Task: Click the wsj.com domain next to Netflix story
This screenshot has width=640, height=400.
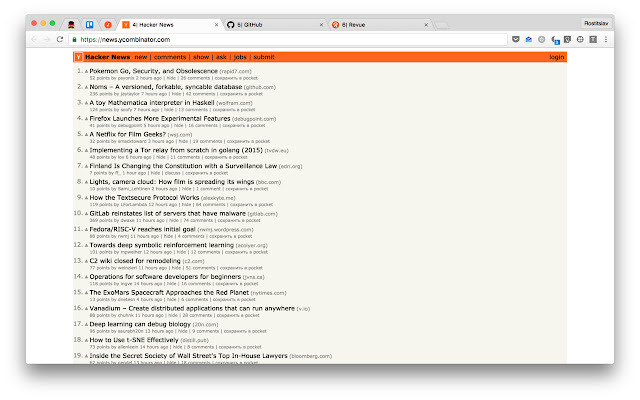Action: (180, 135)
